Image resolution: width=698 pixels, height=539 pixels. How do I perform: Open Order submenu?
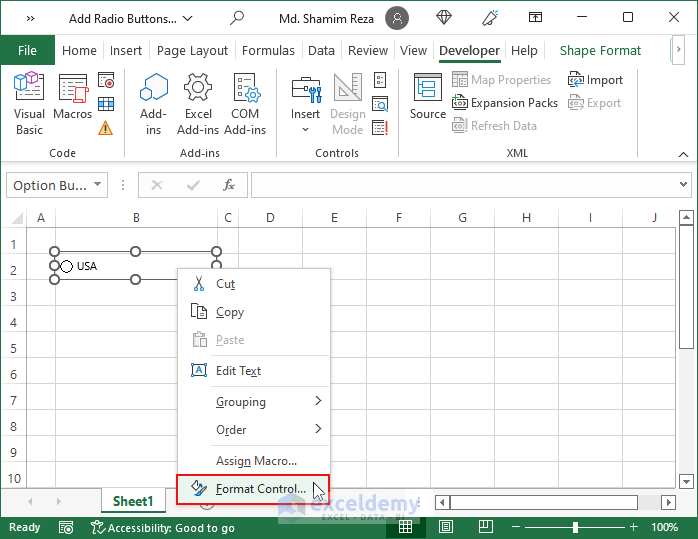pos(254,430)
